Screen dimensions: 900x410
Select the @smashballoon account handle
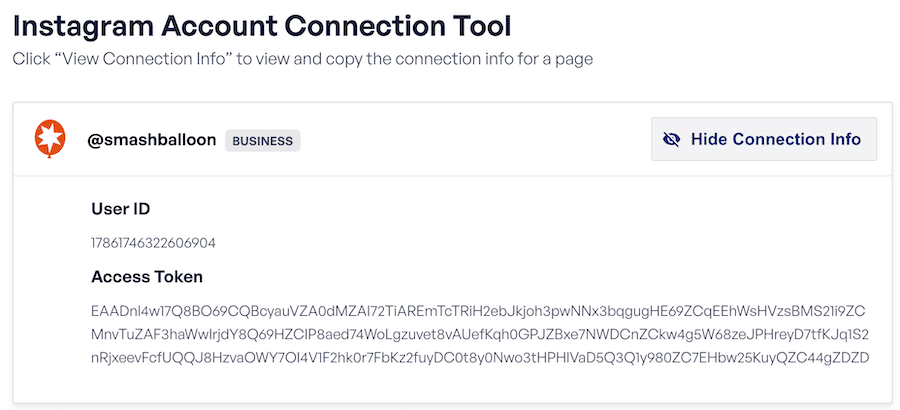click(x=152, y=140)
